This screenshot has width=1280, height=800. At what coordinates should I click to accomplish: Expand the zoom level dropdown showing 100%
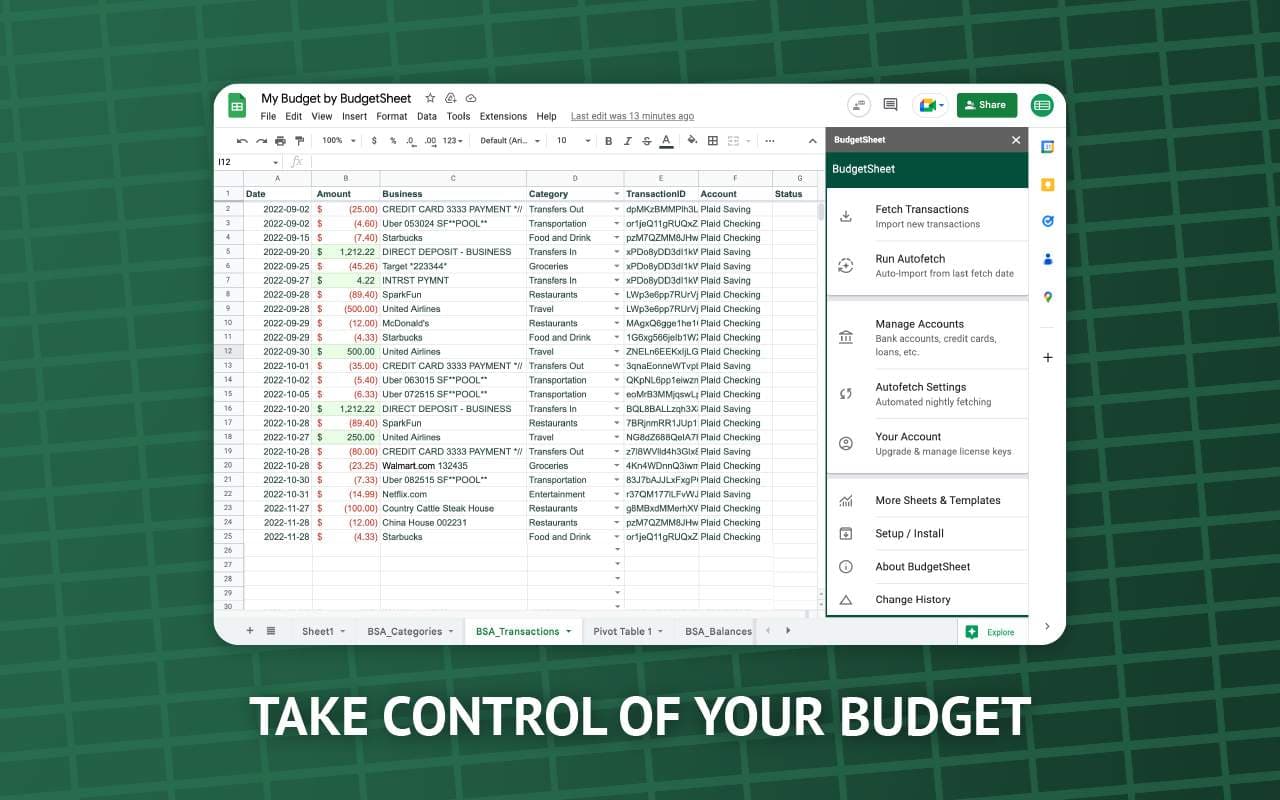coord(340,141)
